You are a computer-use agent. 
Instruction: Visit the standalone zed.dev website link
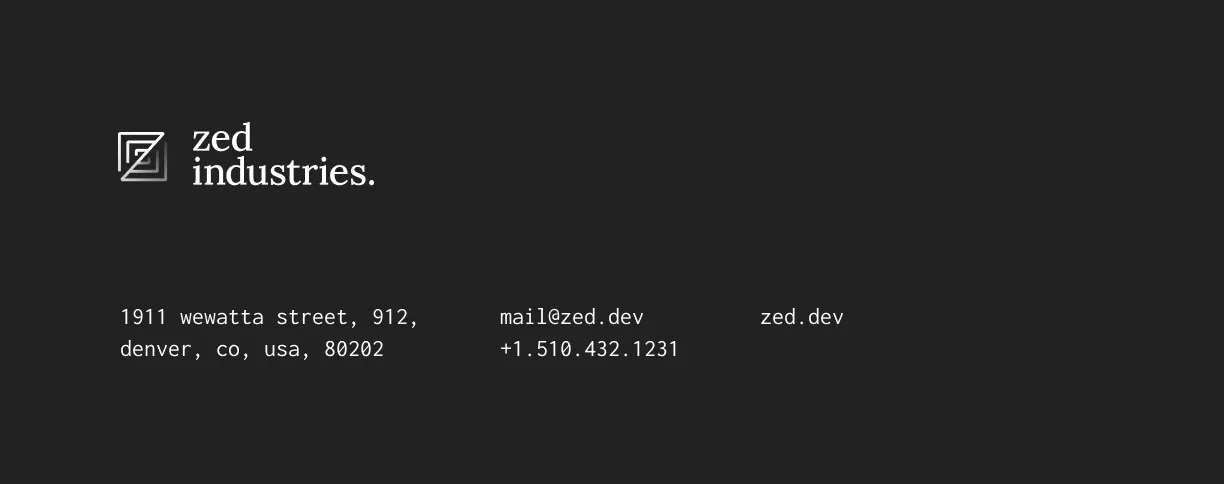click(801, 317)
